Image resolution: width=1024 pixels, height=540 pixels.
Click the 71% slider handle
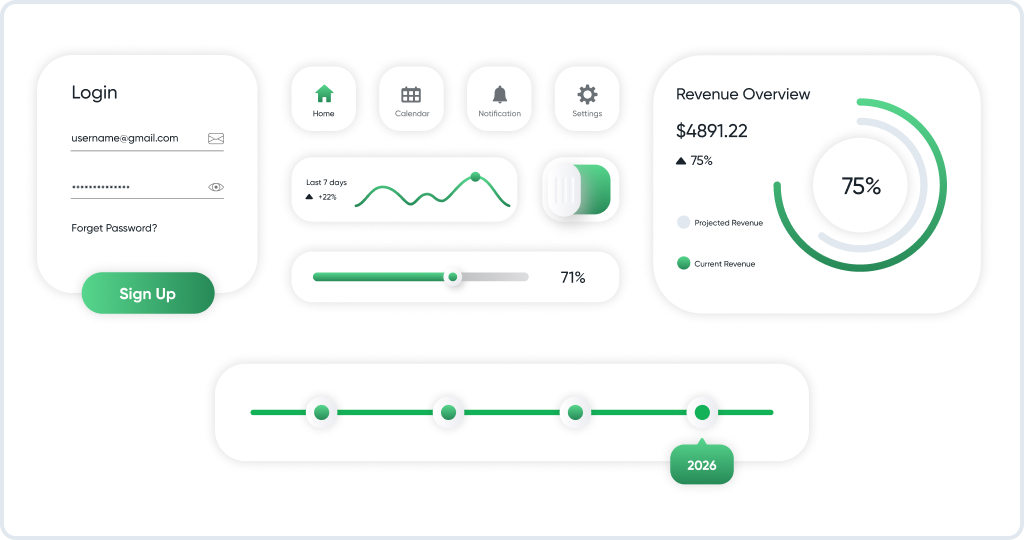452,277
